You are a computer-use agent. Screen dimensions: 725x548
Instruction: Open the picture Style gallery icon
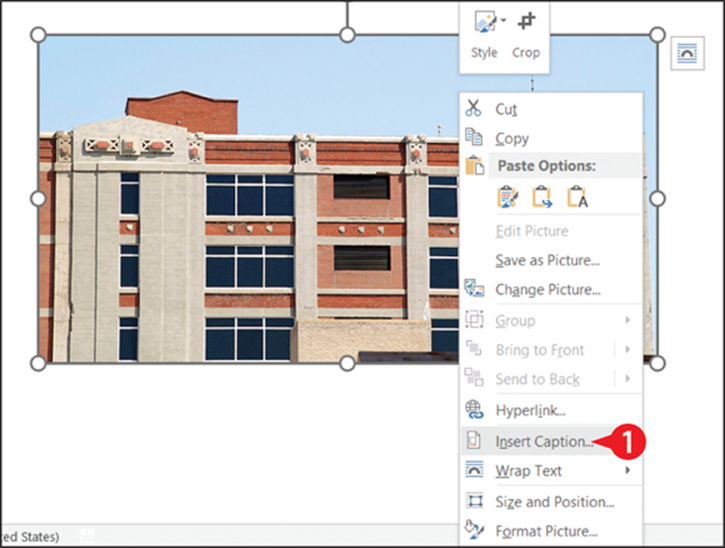[485, 22]
